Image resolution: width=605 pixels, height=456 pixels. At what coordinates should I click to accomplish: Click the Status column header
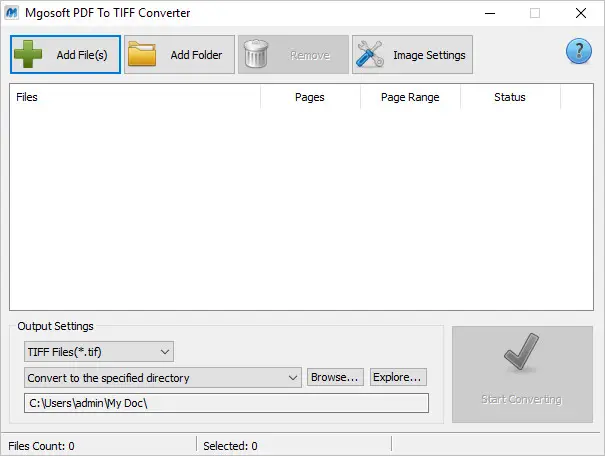[510, 97]
